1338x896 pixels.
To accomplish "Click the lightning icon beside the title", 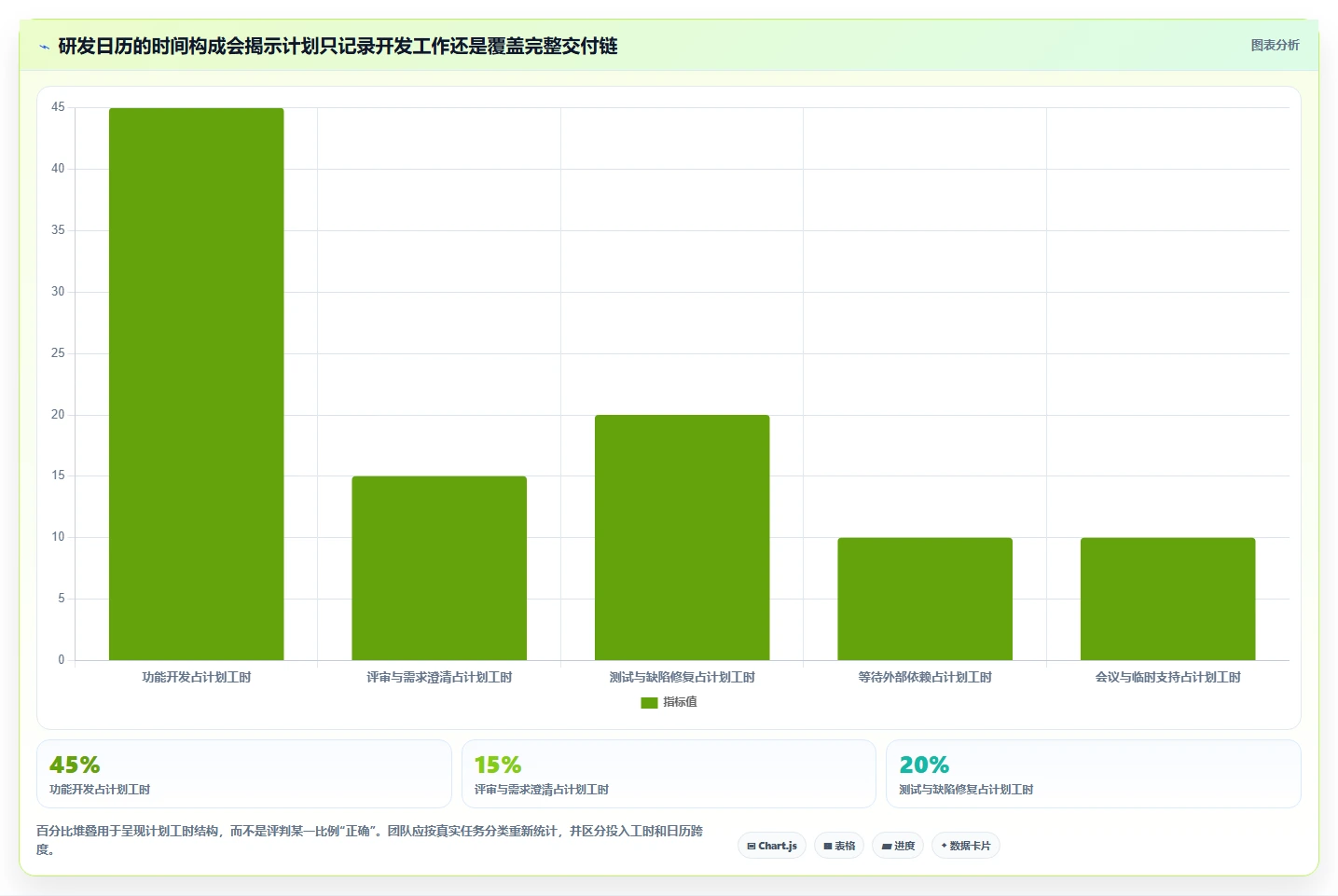I will coord(44,47).
